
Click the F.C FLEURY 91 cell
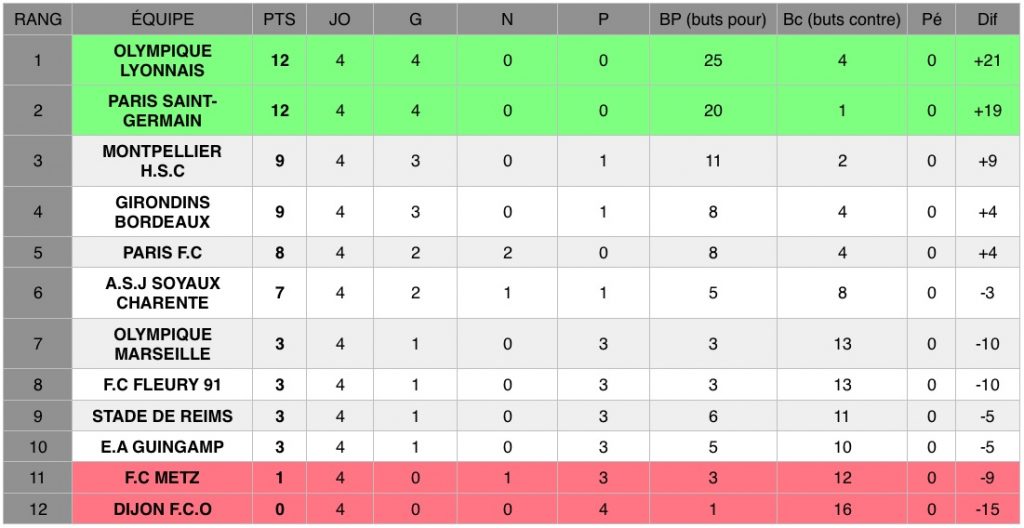click(x=162, y=385)
